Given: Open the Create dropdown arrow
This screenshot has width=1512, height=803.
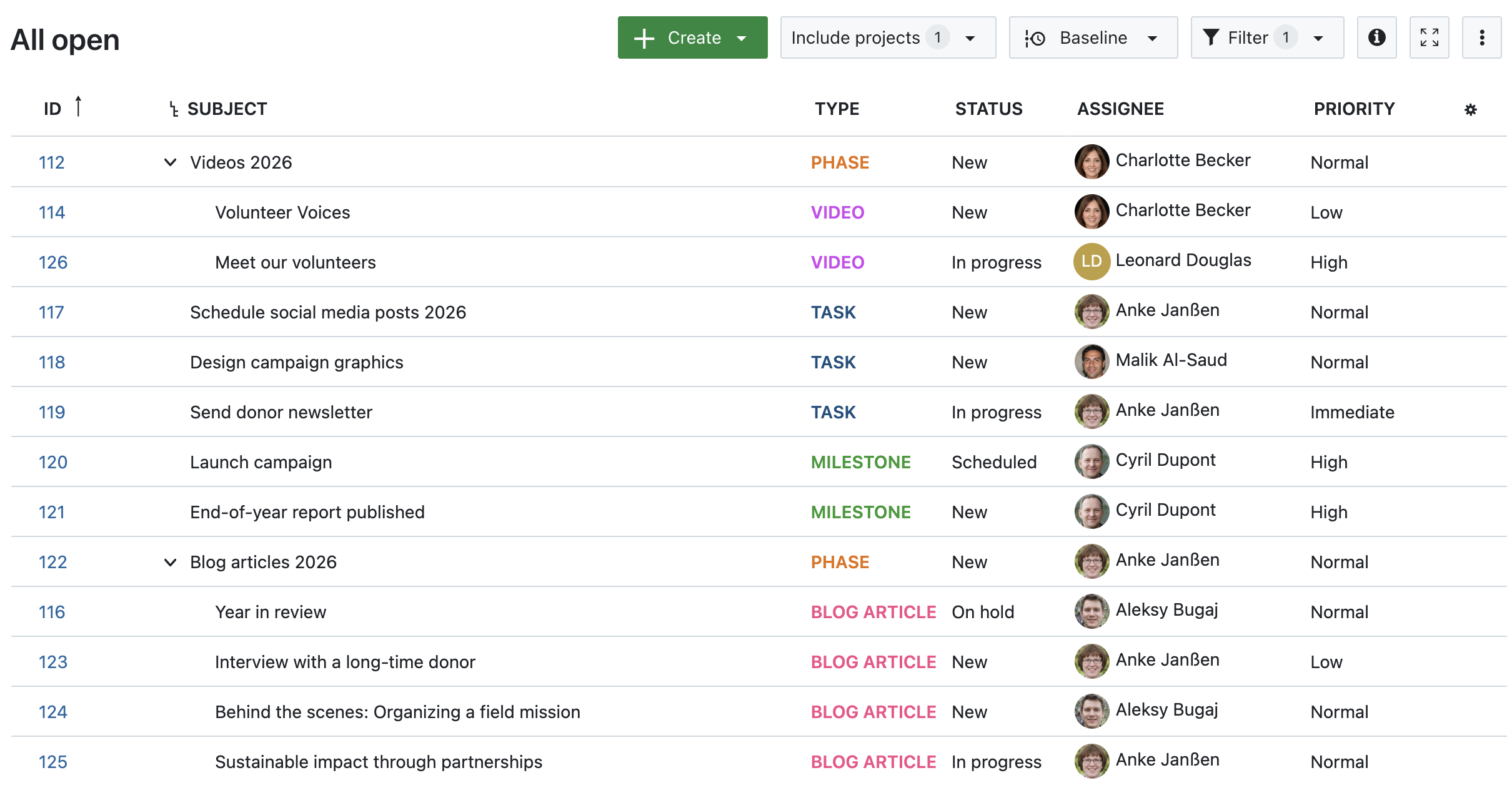Looking at the screenshot, I should [x=741, y=37].
